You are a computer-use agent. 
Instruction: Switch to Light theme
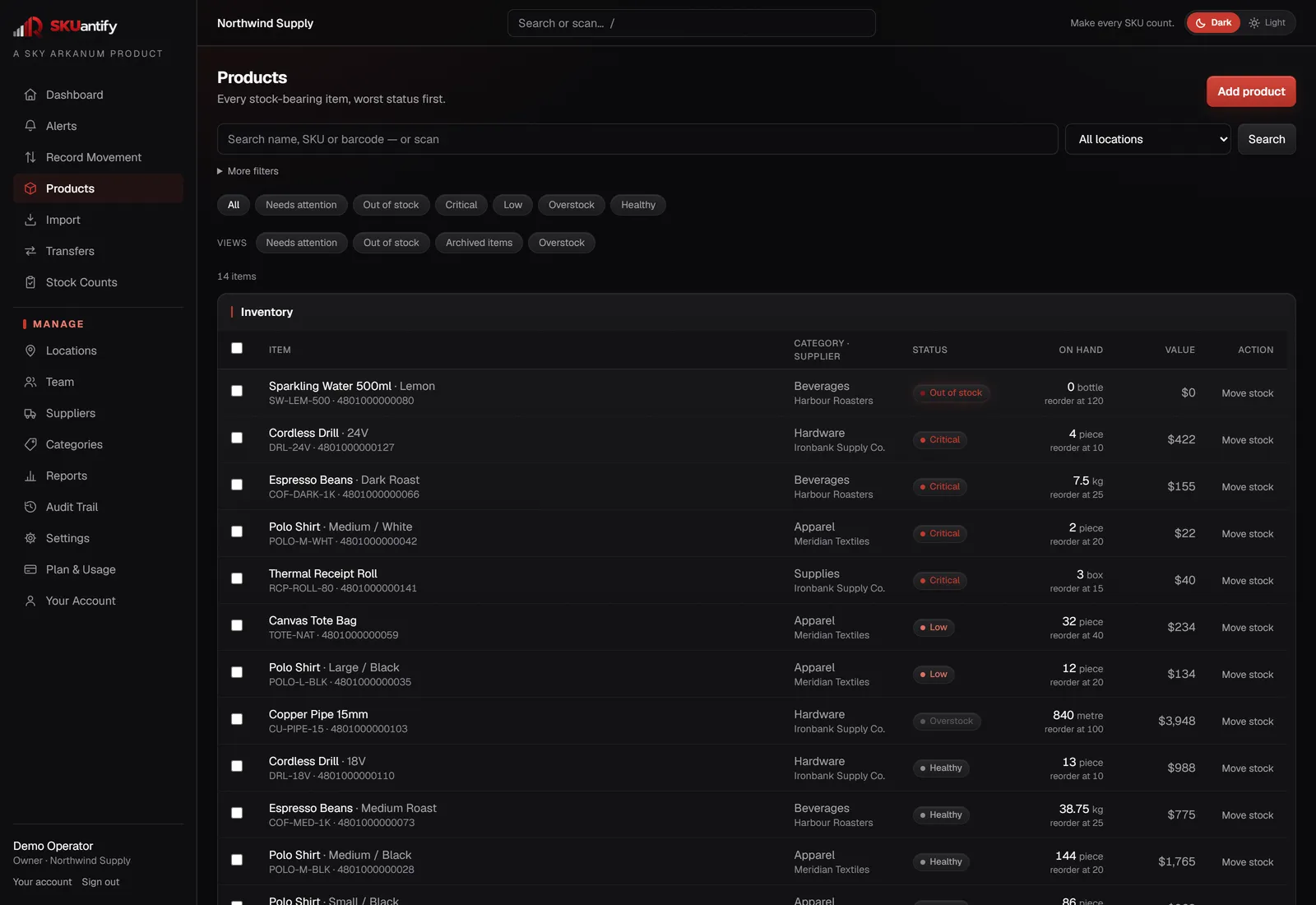point(1267,23)
